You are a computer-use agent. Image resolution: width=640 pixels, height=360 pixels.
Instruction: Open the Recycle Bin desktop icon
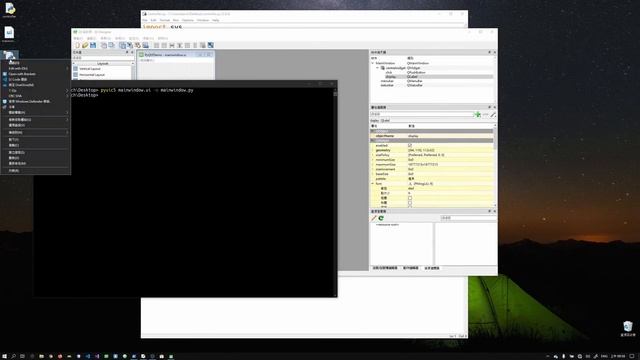[628, 328]
